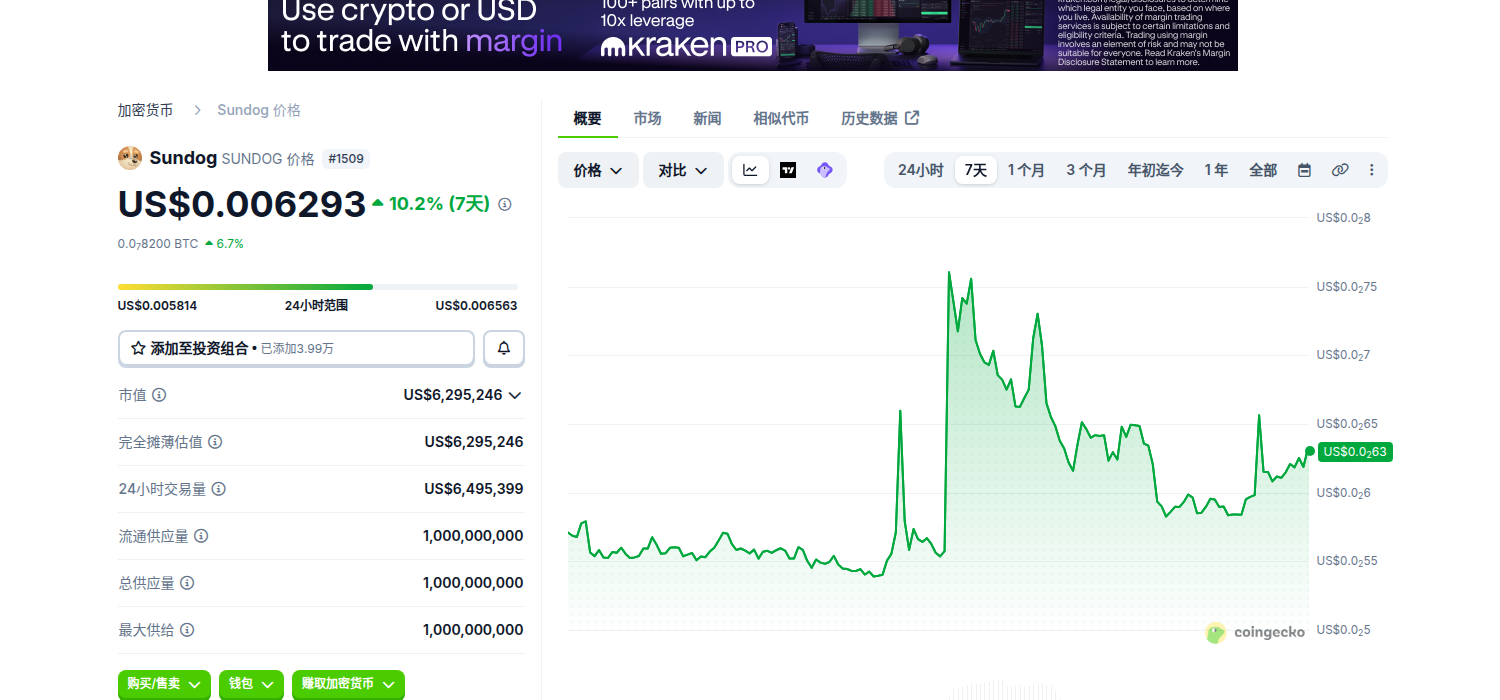Expand the market cap value chevron
The image size is (1500, 700).
point(515,395)
